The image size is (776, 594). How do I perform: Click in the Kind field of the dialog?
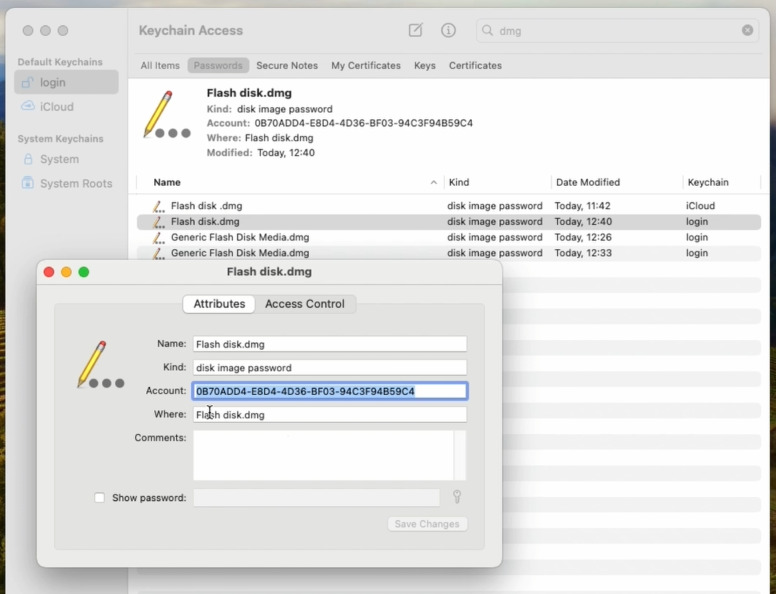pos(329,367)
